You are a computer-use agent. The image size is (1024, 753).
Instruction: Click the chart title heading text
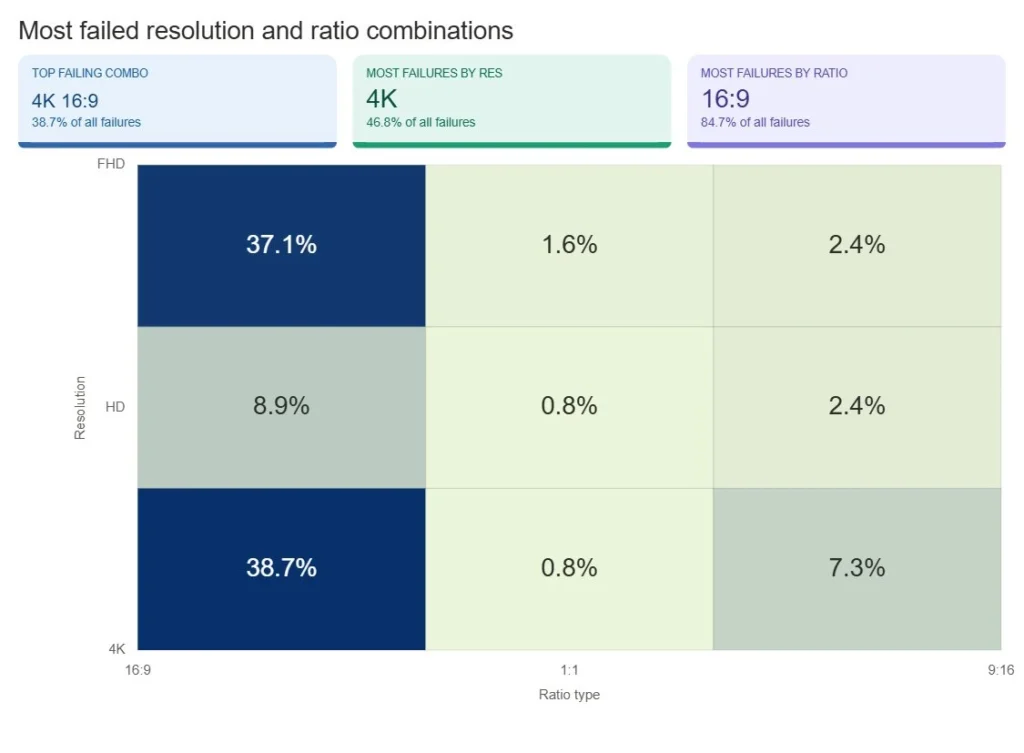(266, 30)
